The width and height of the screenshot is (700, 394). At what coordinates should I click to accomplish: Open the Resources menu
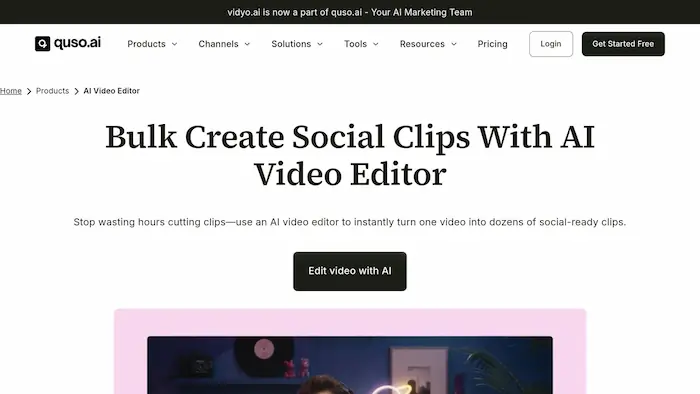(x=422, y=44)
